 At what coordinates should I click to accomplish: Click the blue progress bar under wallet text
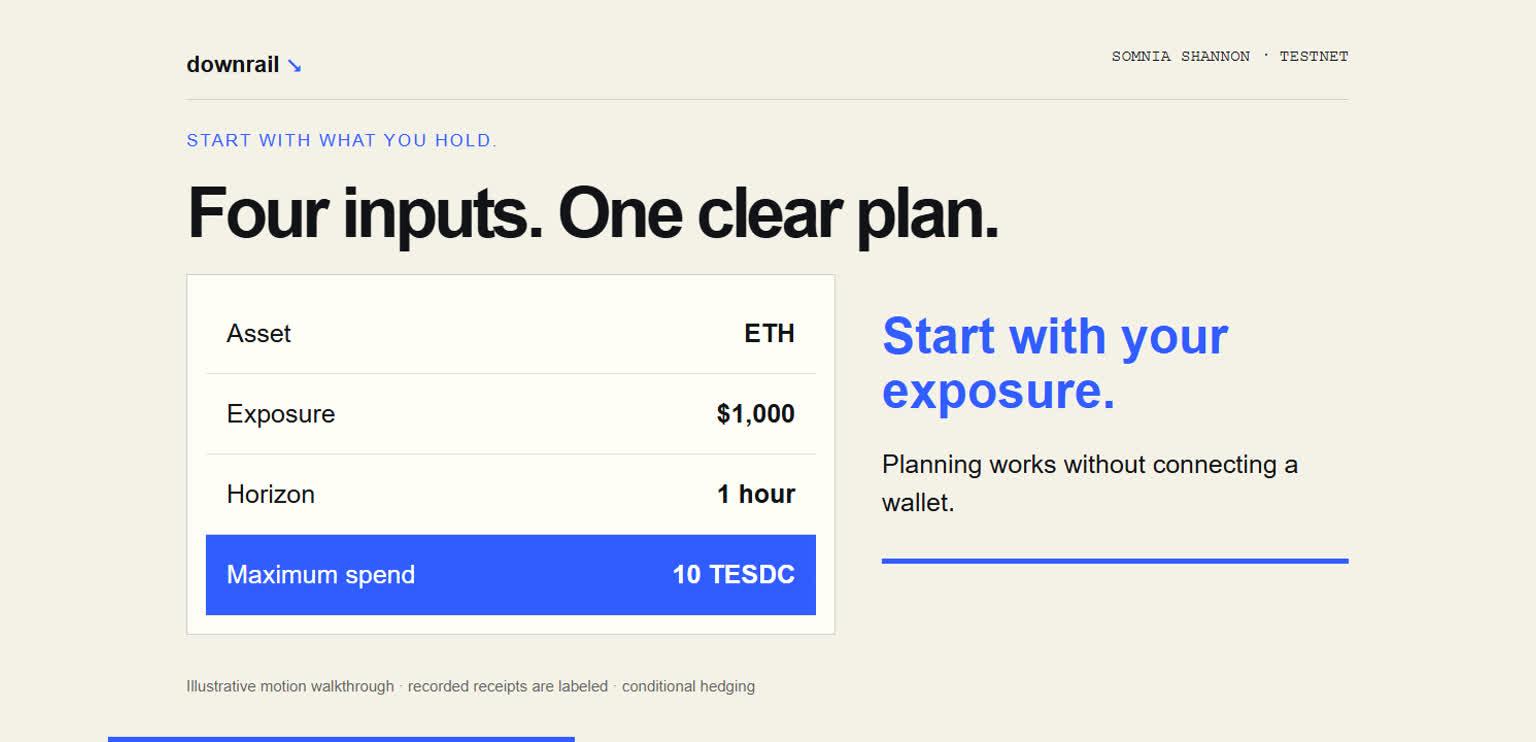1115,561
